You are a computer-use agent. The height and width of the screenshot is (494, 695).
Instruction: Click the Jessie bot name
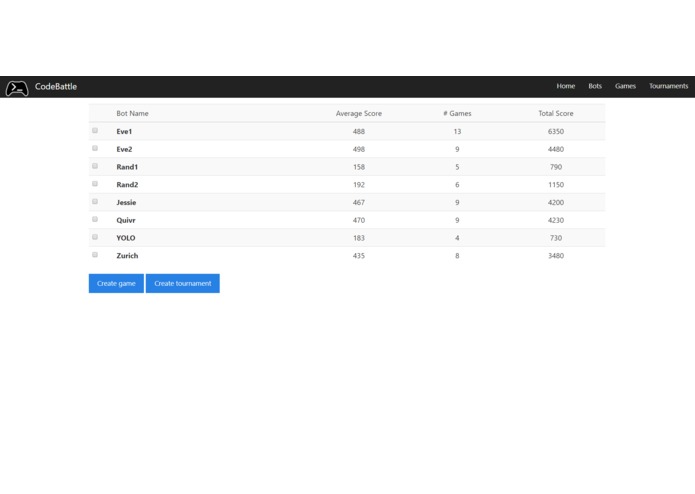126,202
